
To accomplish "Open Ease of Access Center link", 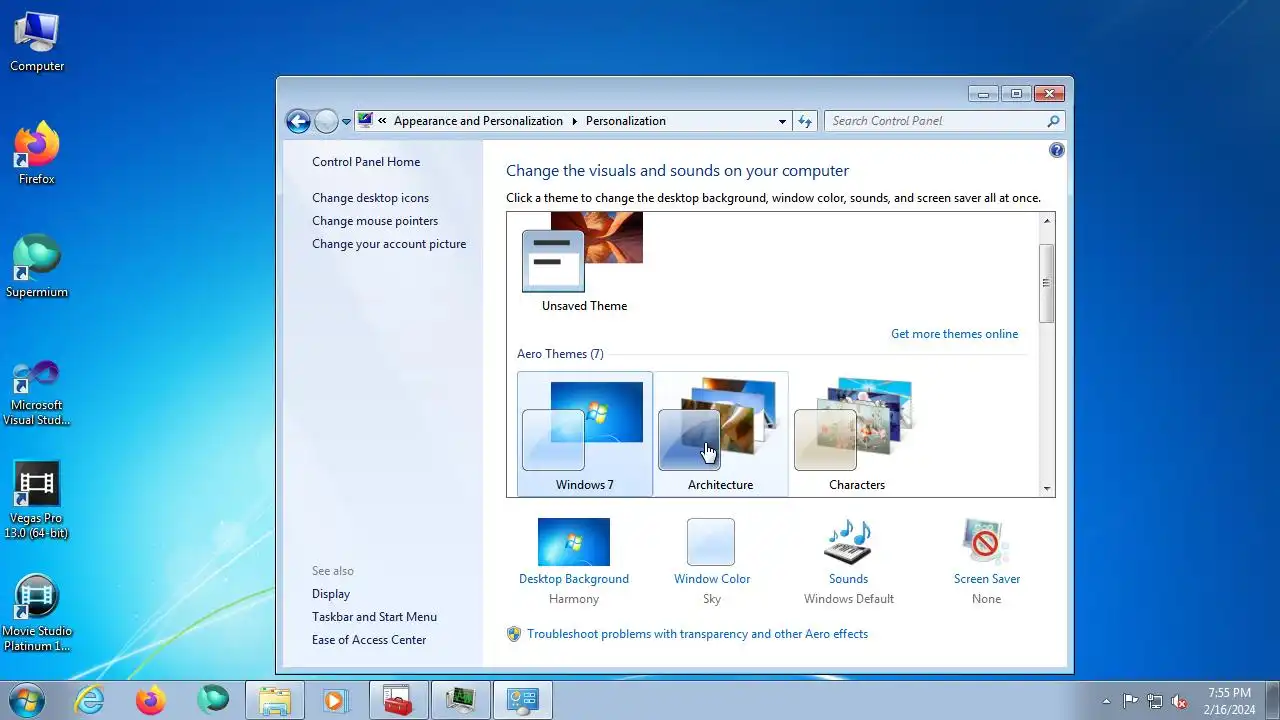I will 369,640.
